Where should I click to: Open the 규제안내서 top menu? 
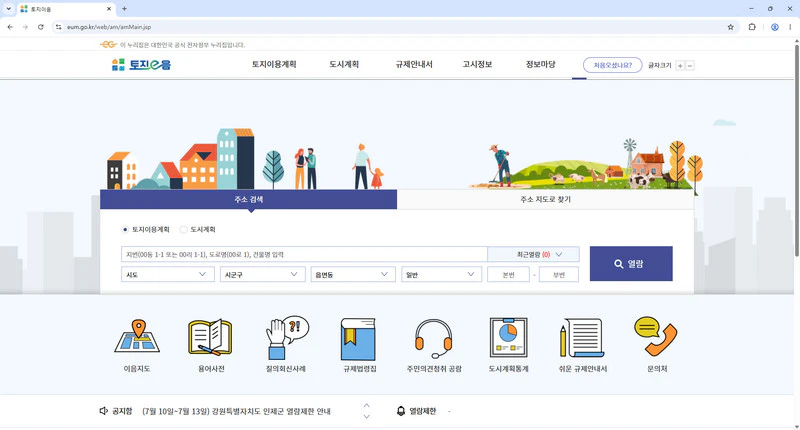point(414,64)
